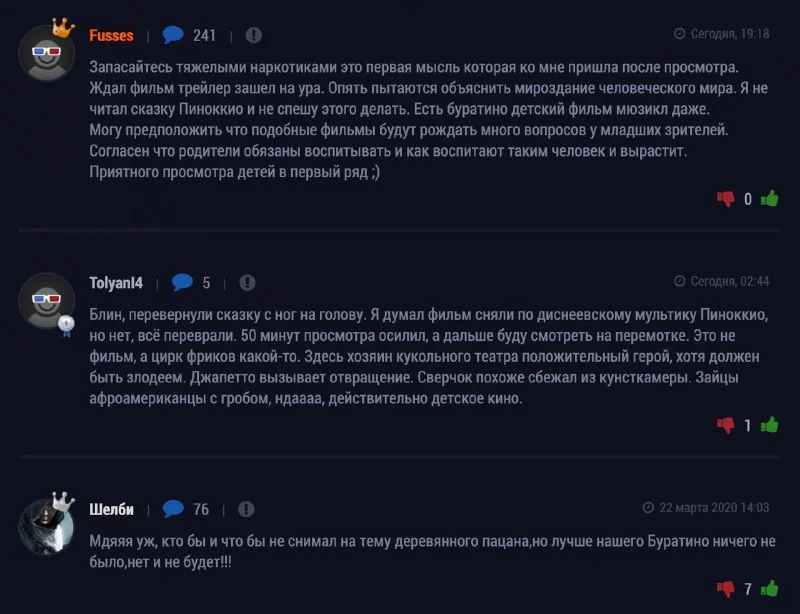Open Шелби's comment count bubble
Viewport: 800px width, 614px height.
(174, 509)
